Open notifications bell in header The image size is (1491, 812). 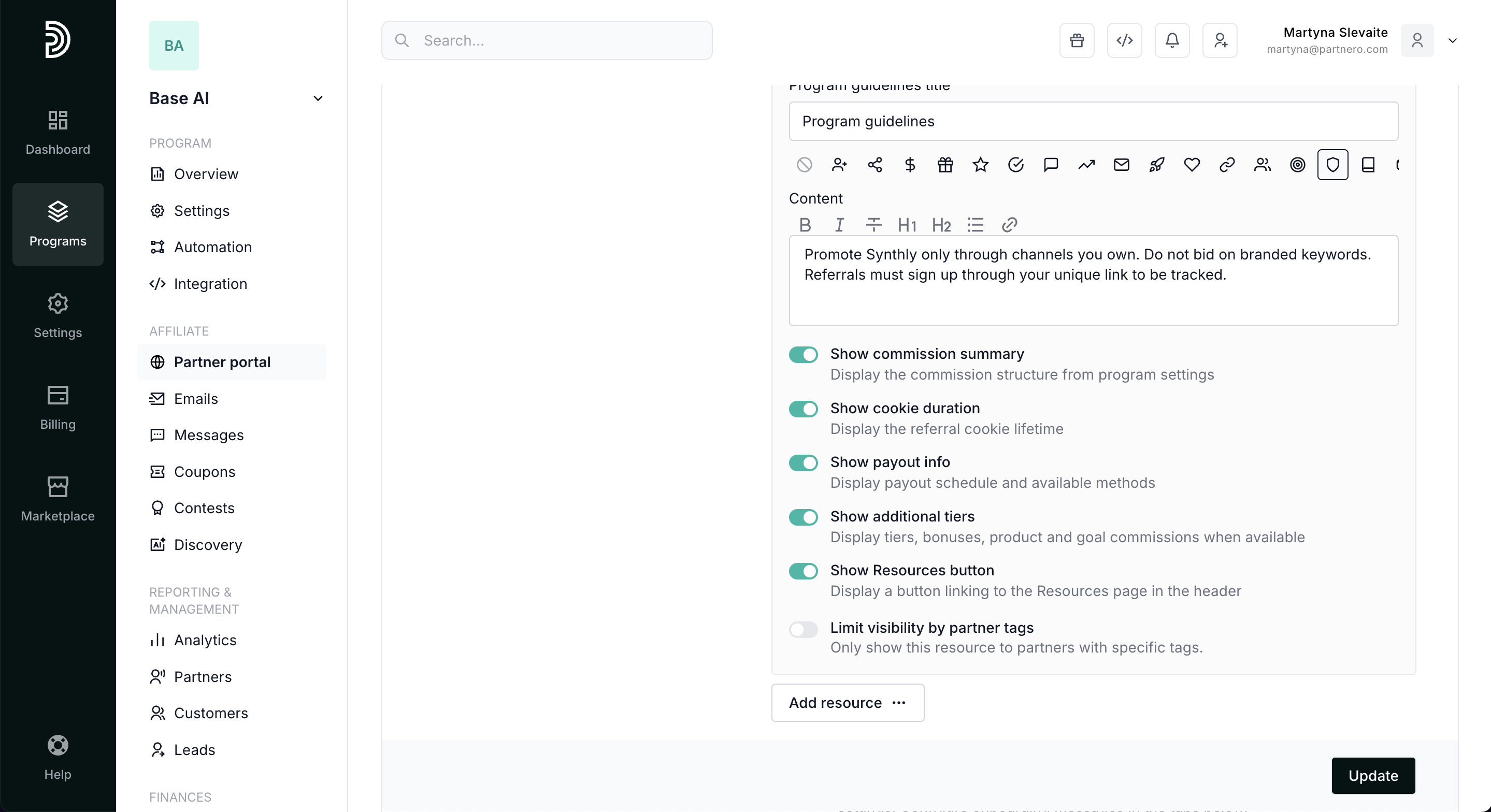[x=1172, y=40]
